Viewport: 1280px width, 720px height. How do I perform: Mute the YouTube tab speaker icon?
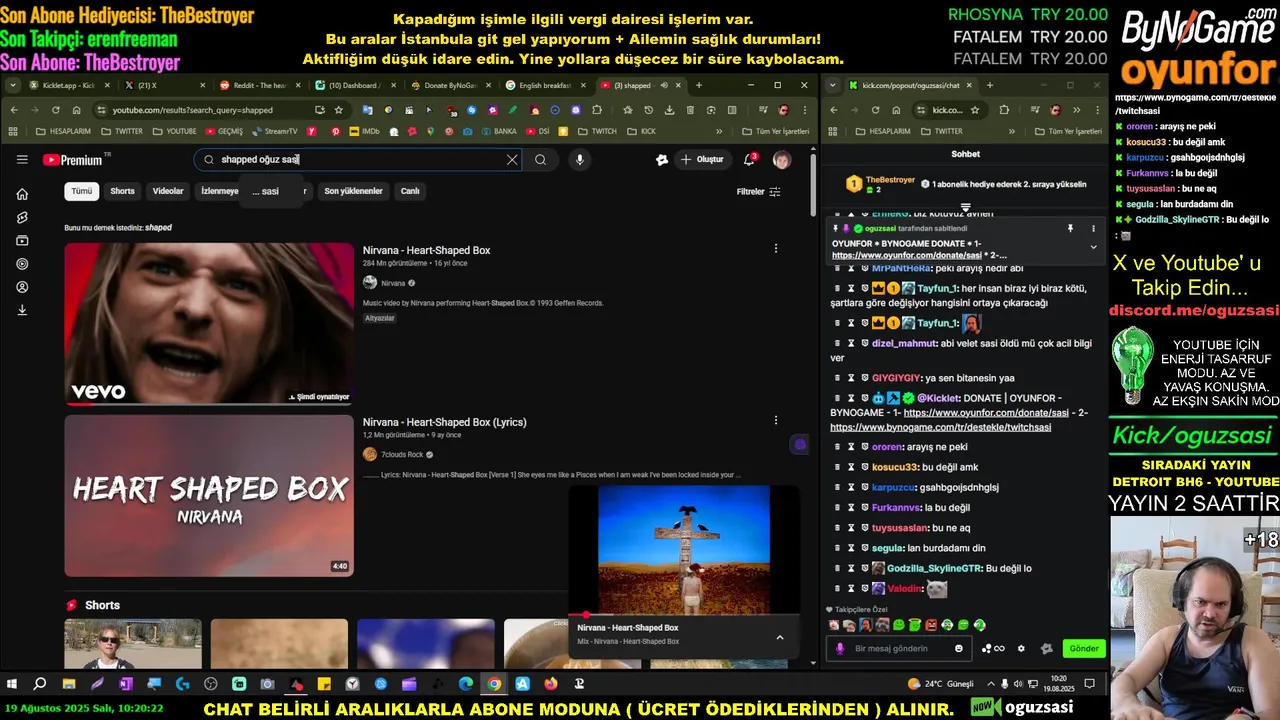click(x=664, y=85)
